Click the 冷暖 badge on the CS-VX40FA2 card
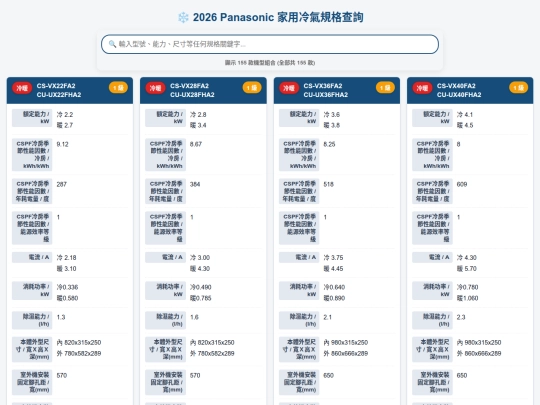 click(x=422, y=88)
